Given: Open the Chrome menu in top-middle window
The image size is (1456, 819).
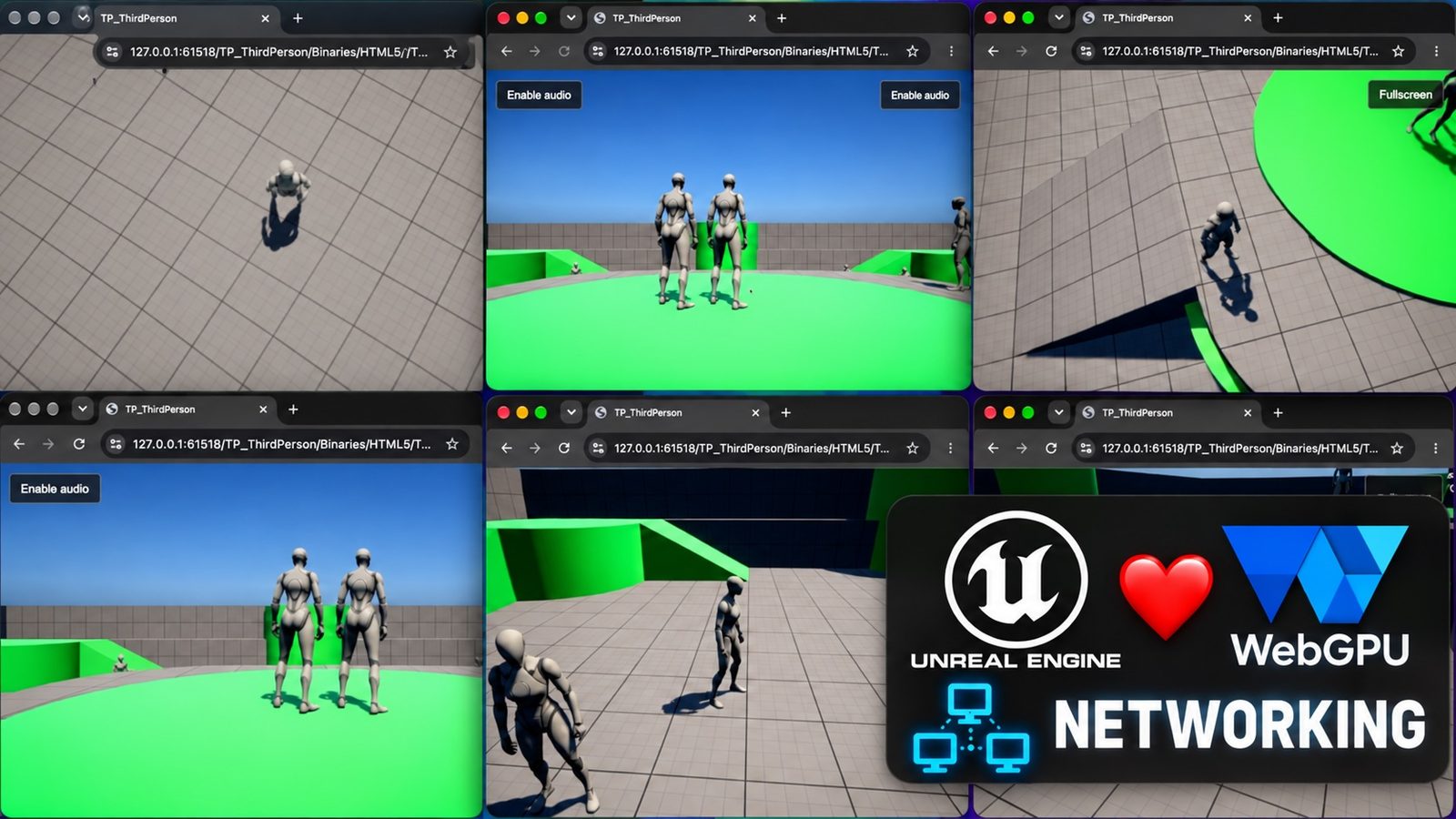Looking at the screenshot, I should 951,51.
